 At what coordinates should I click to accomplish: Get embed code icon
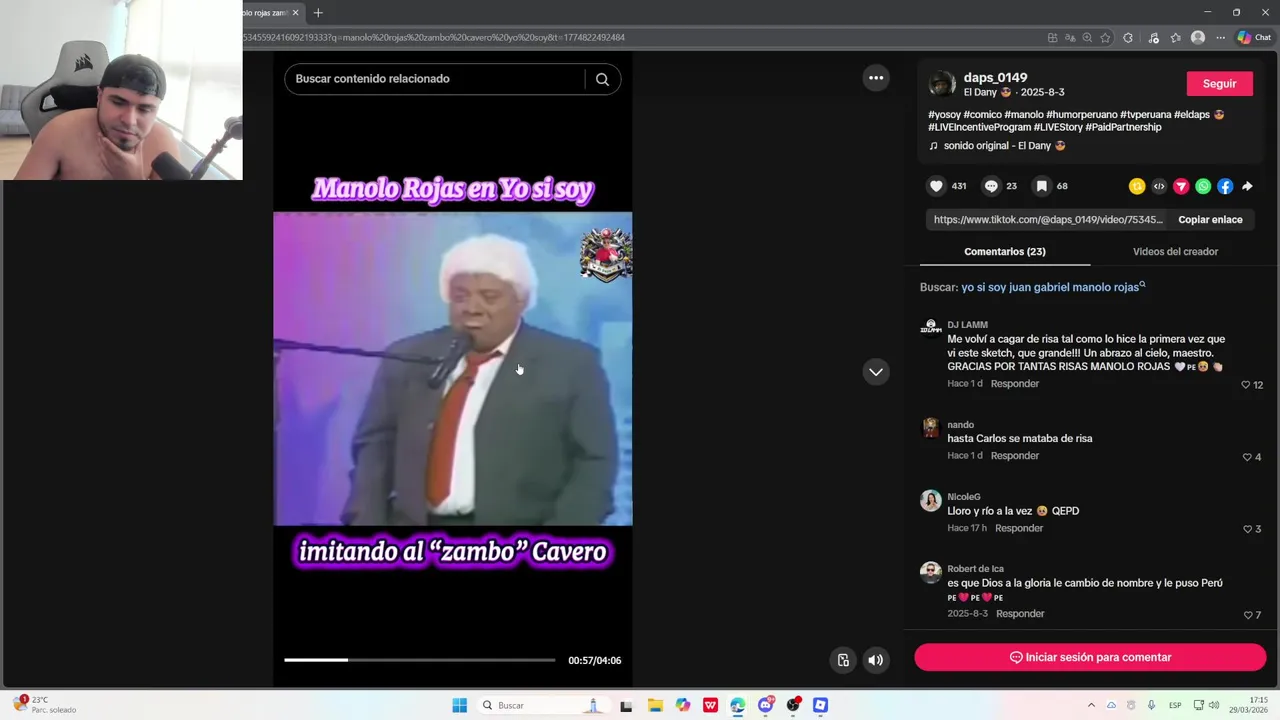tap(1159, 186)
